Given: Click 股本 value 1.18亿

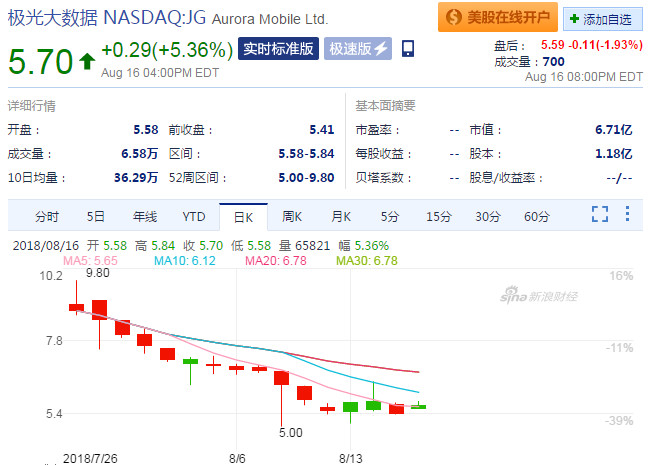Looking at the screenshot, I should pos(614,154).
